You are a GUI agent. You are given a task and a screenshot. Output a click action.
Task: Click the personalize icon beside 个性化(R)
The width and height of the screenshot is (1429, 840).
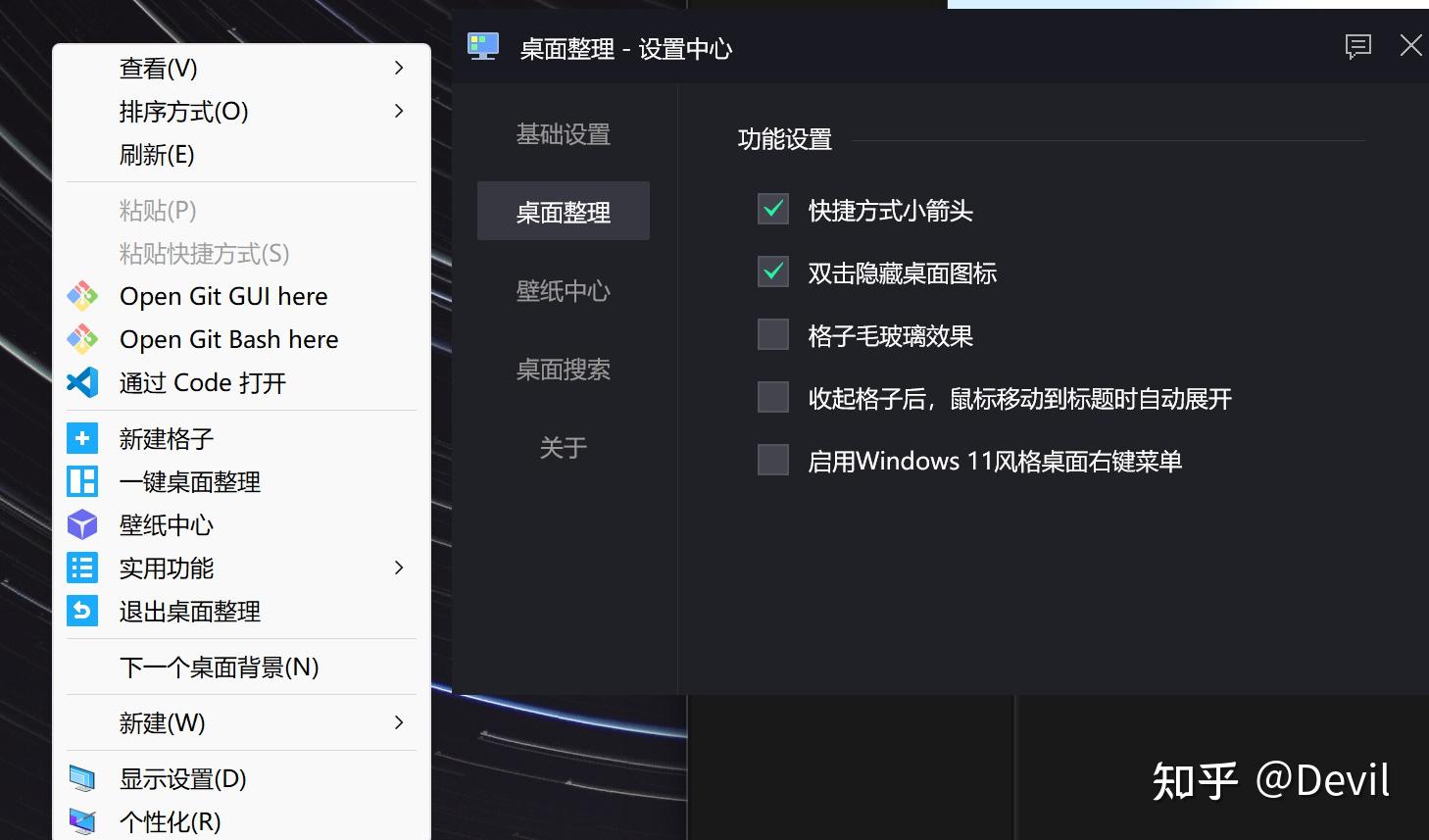82,821
